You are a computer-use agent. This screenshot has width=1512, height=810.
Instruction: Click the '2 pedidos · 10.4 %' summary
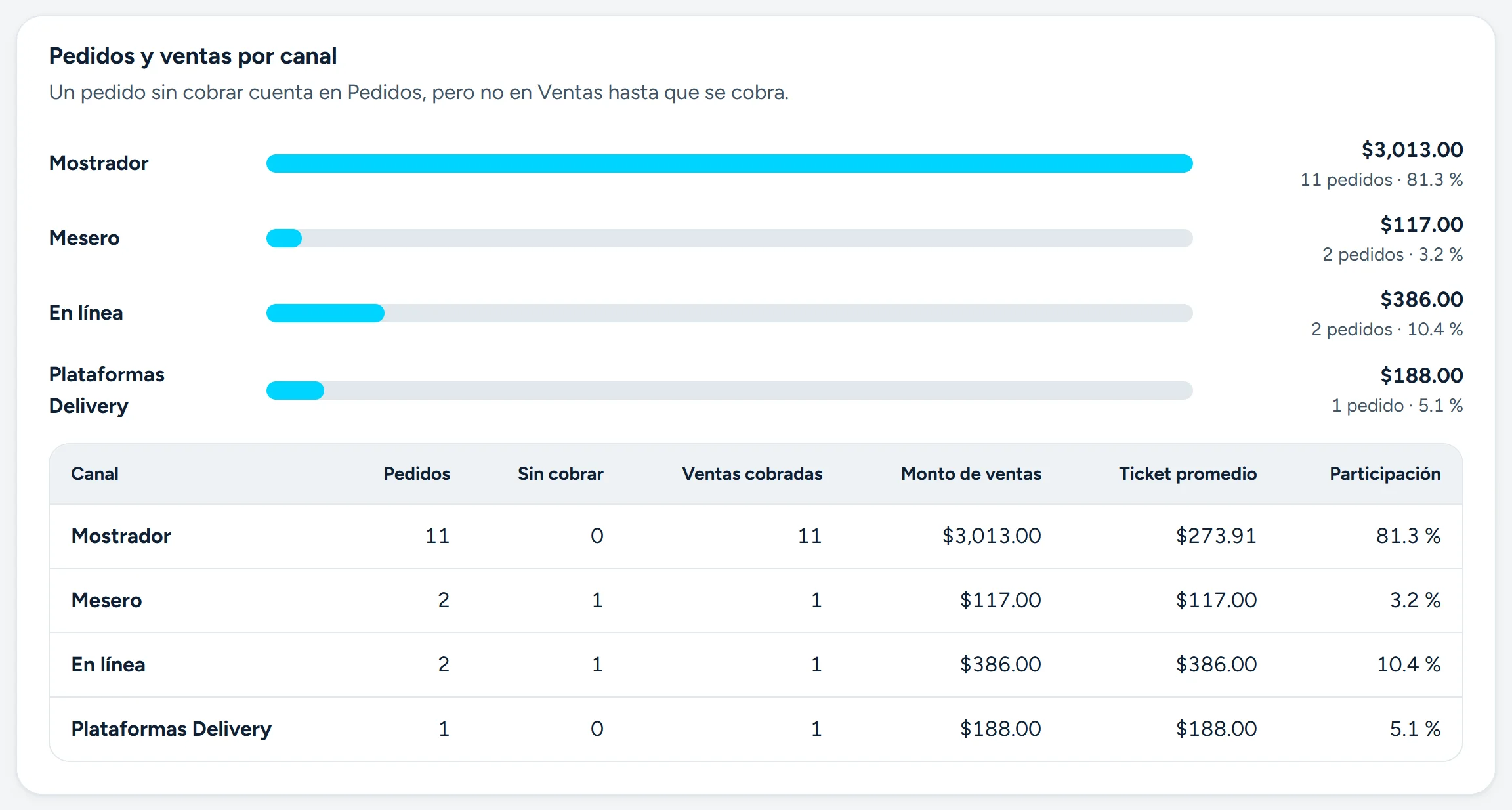[x=1387, y=330]
